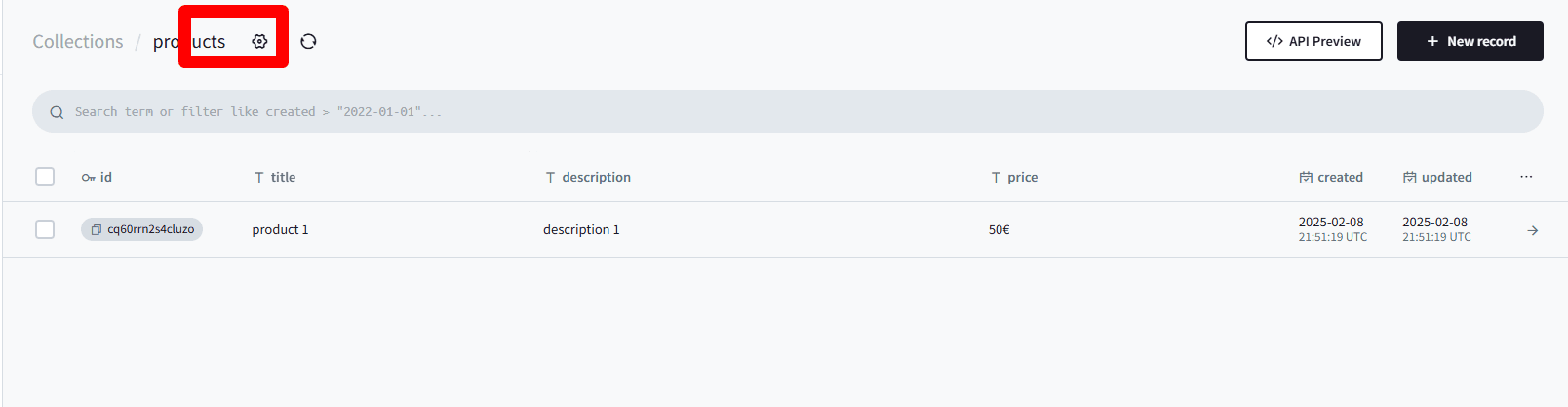Sort by title column header
This screenshot has height=407, width=1568.
(275, 177)
